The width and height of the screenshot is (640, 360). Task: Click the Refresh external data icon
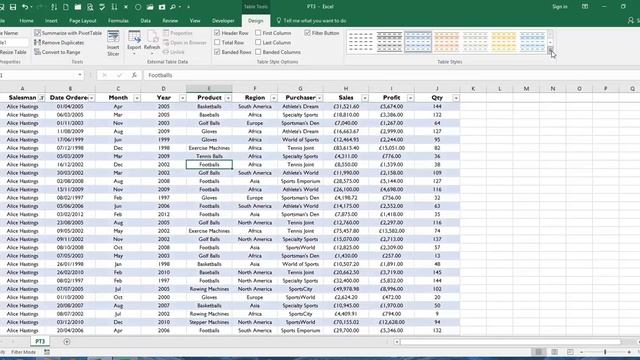[152, 42]
